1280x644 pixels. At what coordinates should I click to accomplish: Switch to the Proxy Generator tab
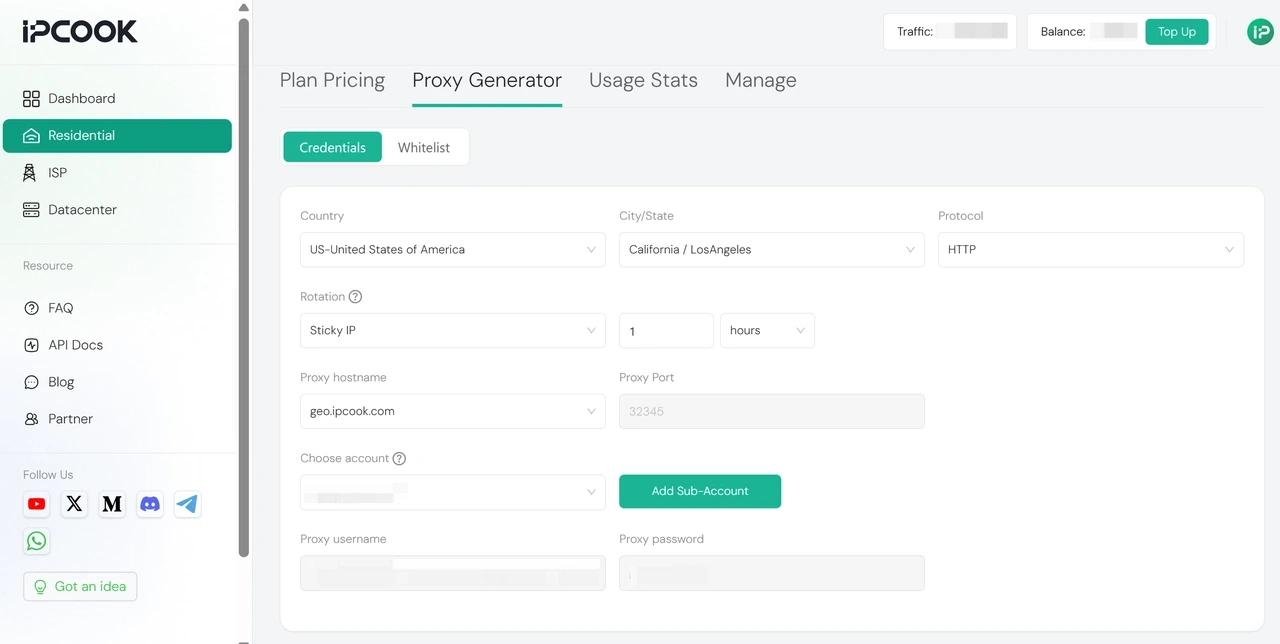(x=487, y=81)
